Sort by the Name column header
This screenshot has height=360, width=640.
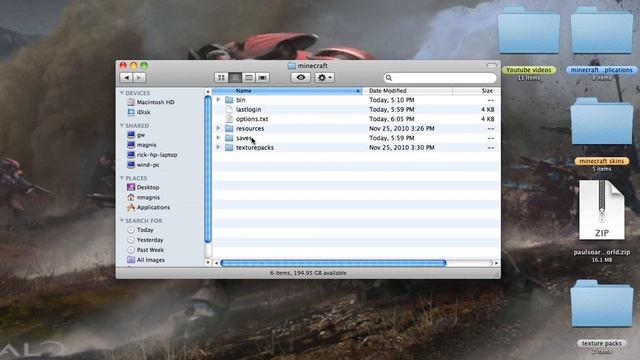(x=287, y=91)
